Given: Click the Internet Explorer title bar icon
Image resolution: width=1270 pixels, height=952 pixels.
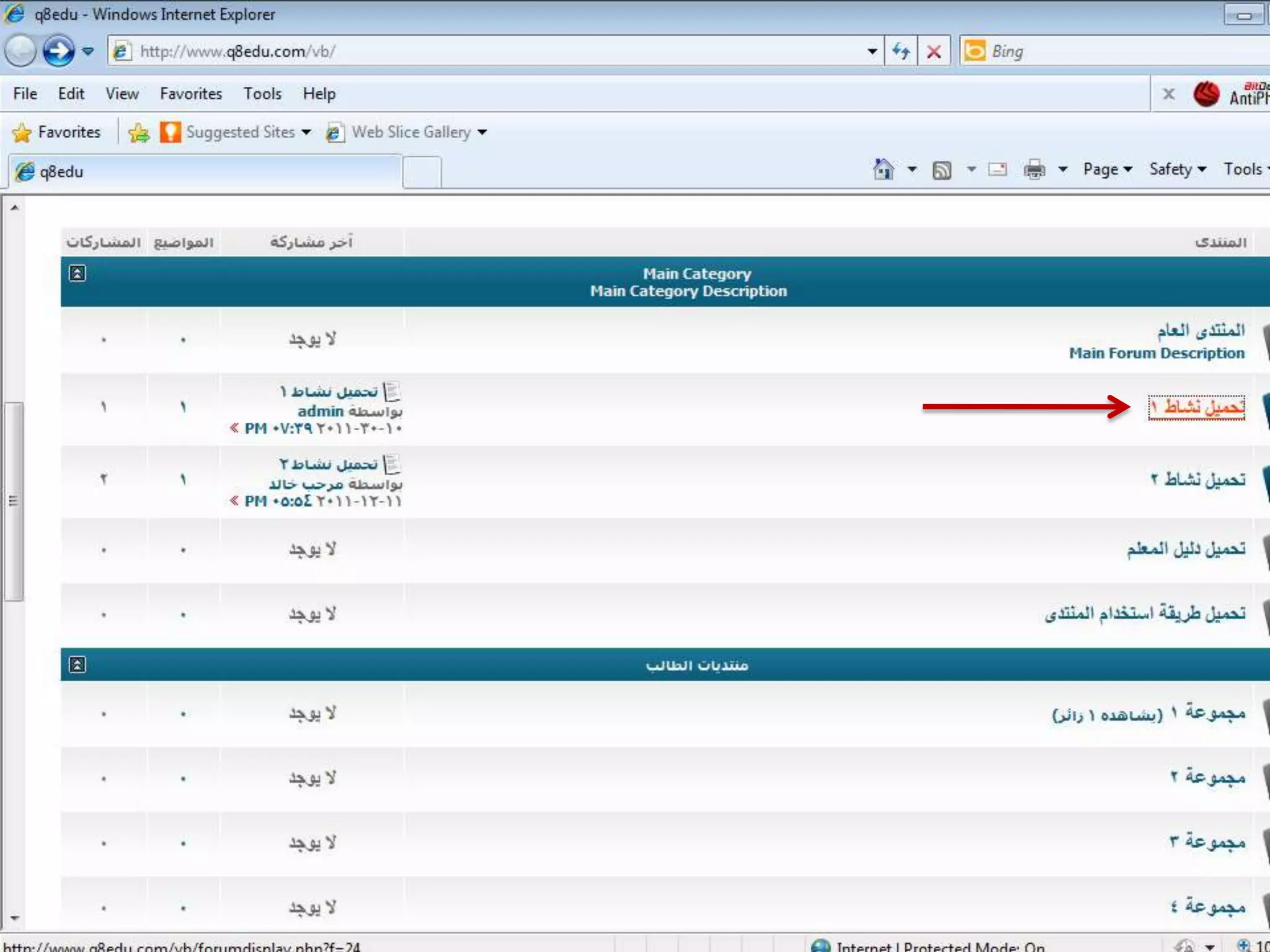Looking at the screenshot, I should [x=15, y=14].
